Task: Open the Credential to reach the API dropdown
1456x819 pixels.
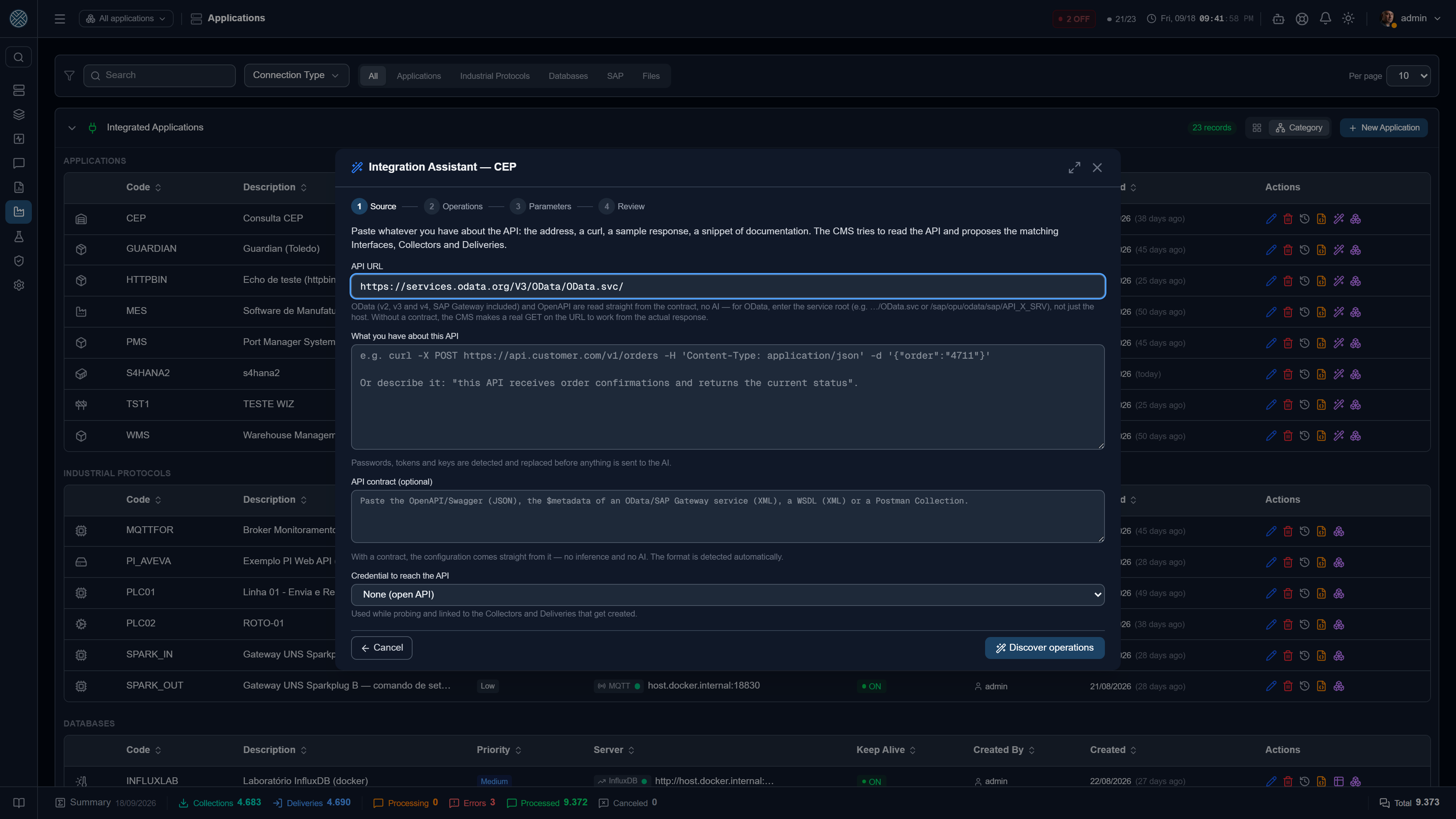Action: pyautogui.click(x=728, y=595)
